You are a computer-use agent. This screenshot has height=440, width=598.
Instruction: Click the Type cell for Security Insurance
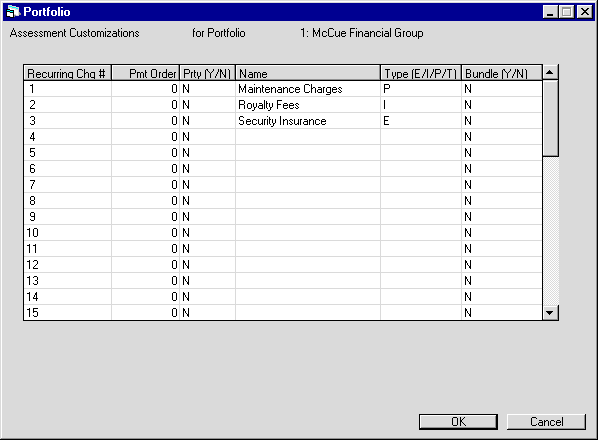pyautogui.click(x=421, y=121)
